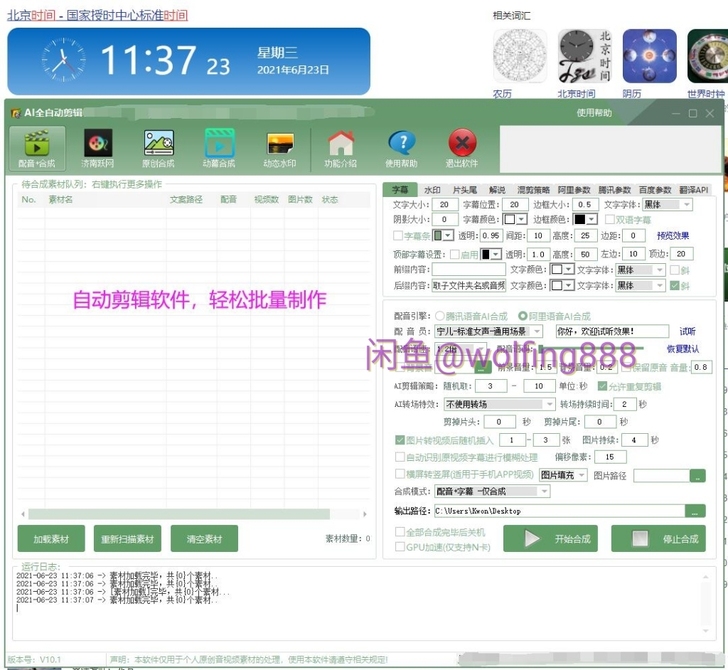Switch to the 水印 tab
This screenshot has height=670, width=728.
[432, 190]
